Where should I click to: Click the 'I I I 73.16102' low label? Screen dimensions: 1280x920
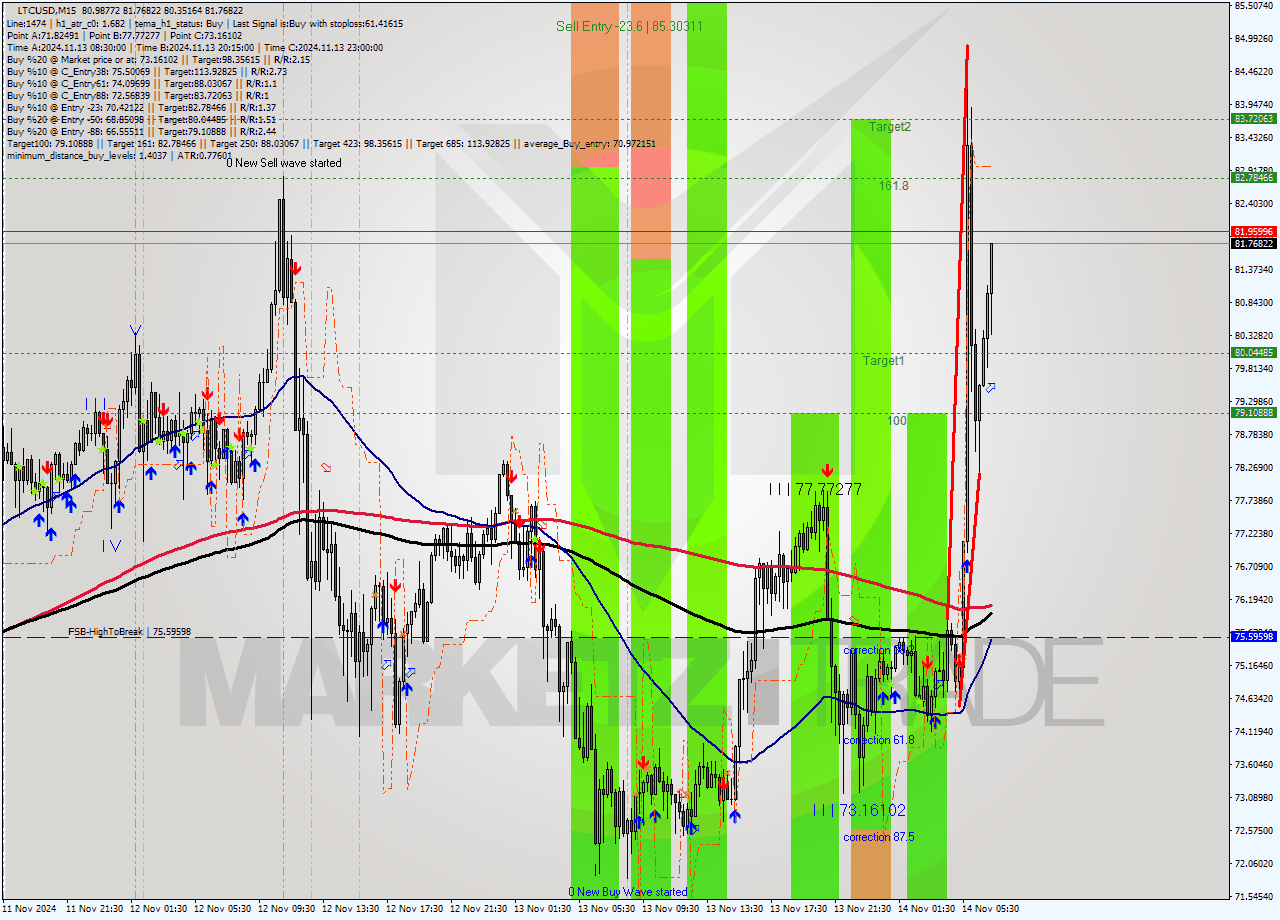click(x=859, y=810)
